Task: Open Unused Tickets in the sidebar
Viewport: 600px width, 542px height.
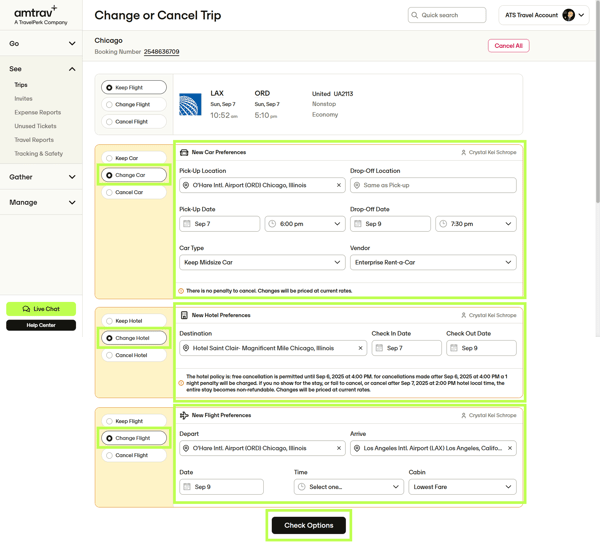Action: (x=35, y=126)
